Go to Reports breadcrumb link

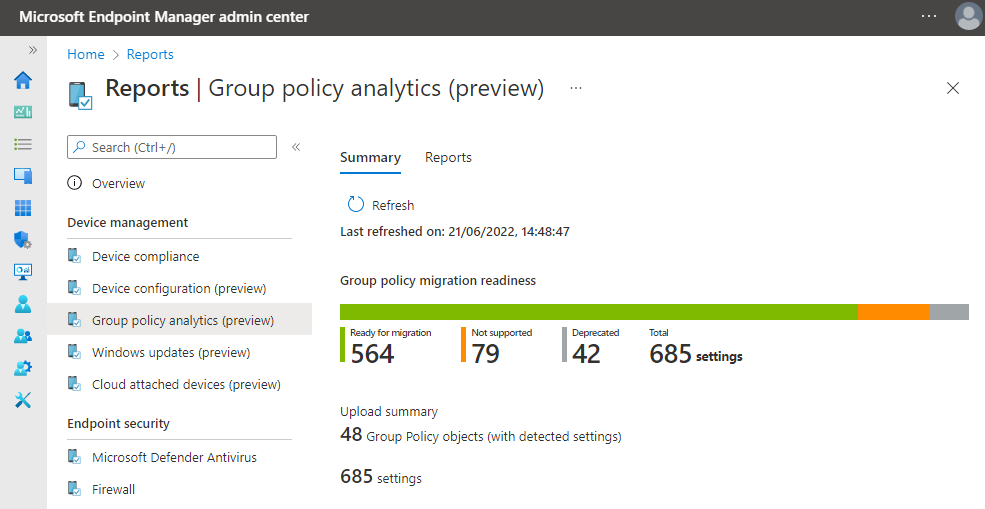tap(150, 55)
